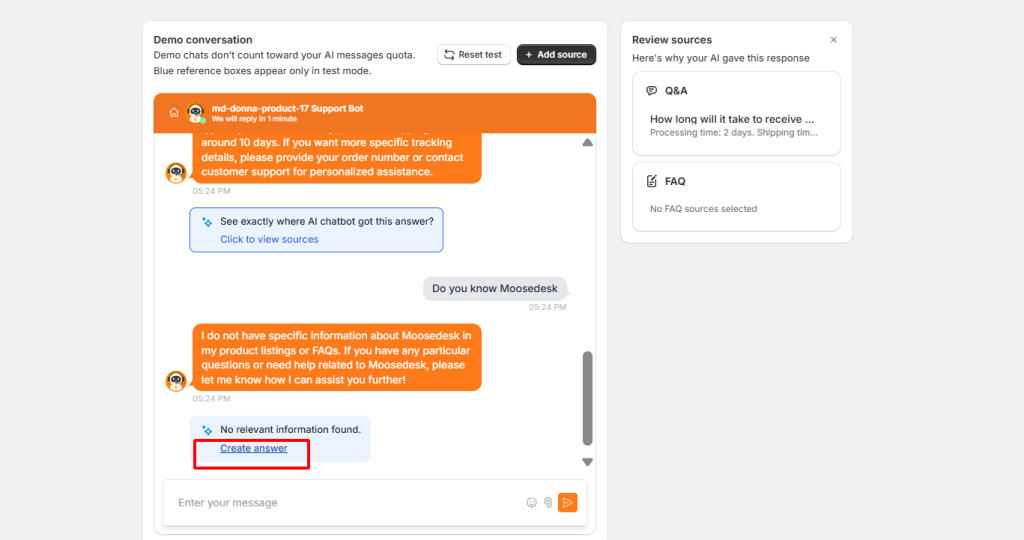Open the 'Click to view sources' link
The height and width of the screenshot is (540, 1024).
click(x=269, y=240)
